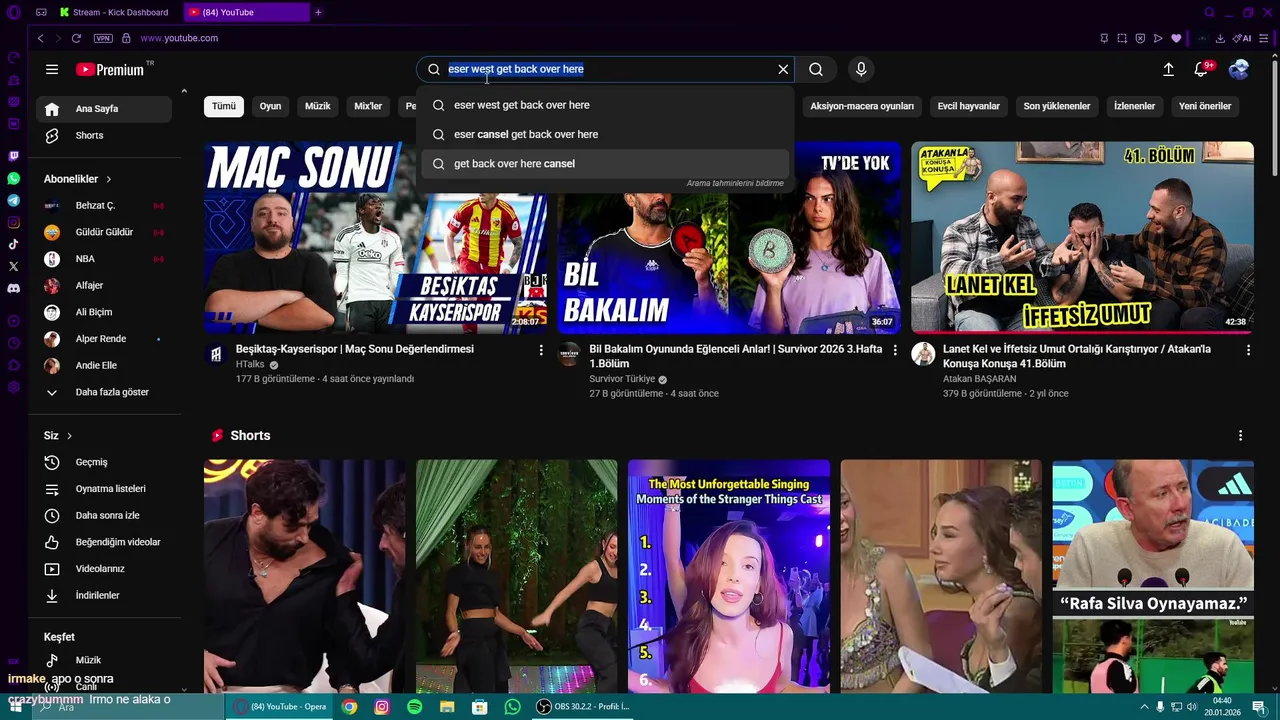Image resolution: width=1280 pixels, height=720 pixels.
Task: Open Daha sonra izle list
Action: 104,515
